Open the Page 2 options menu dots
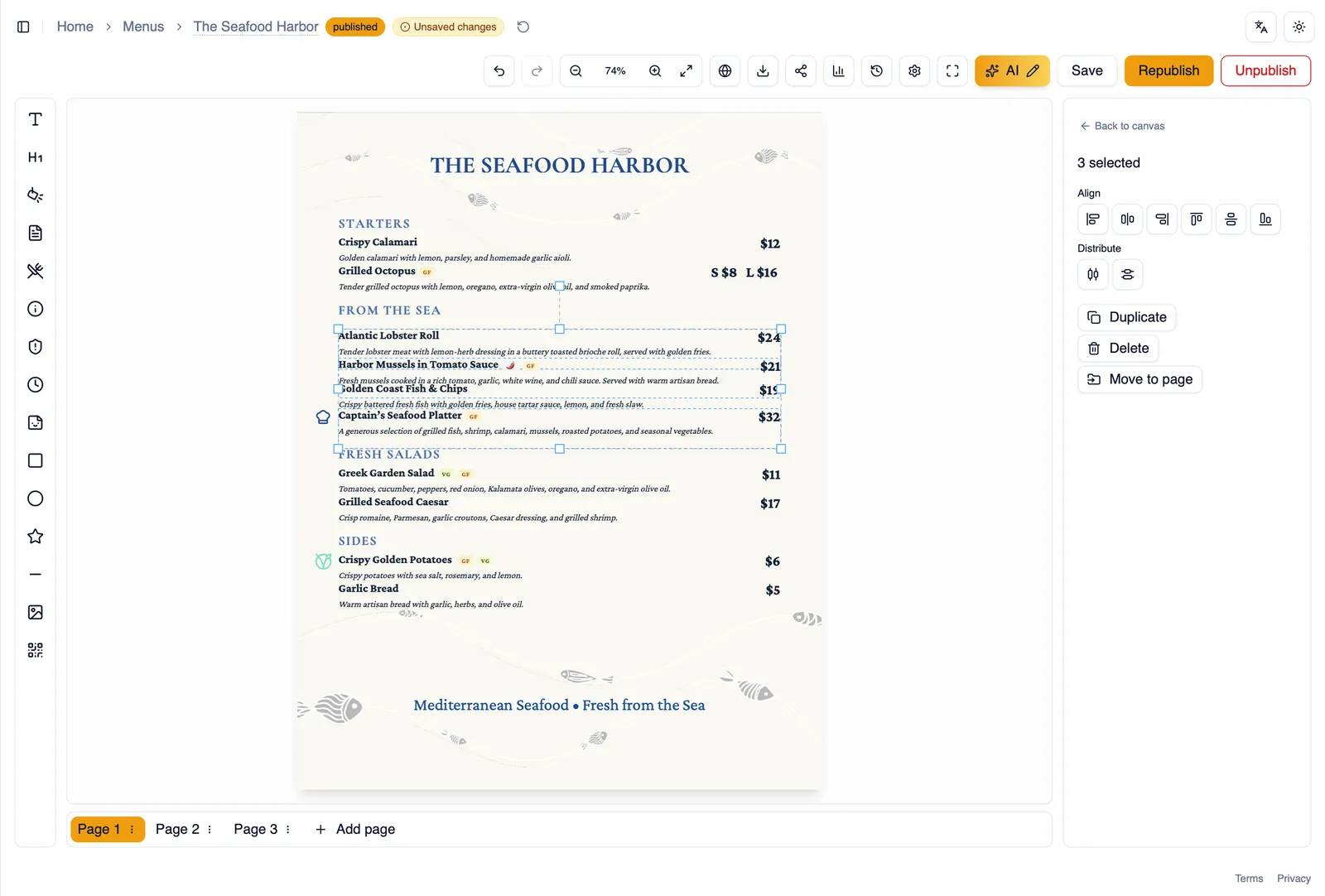This screenshot has height=896, width=1325. [210, 829]
